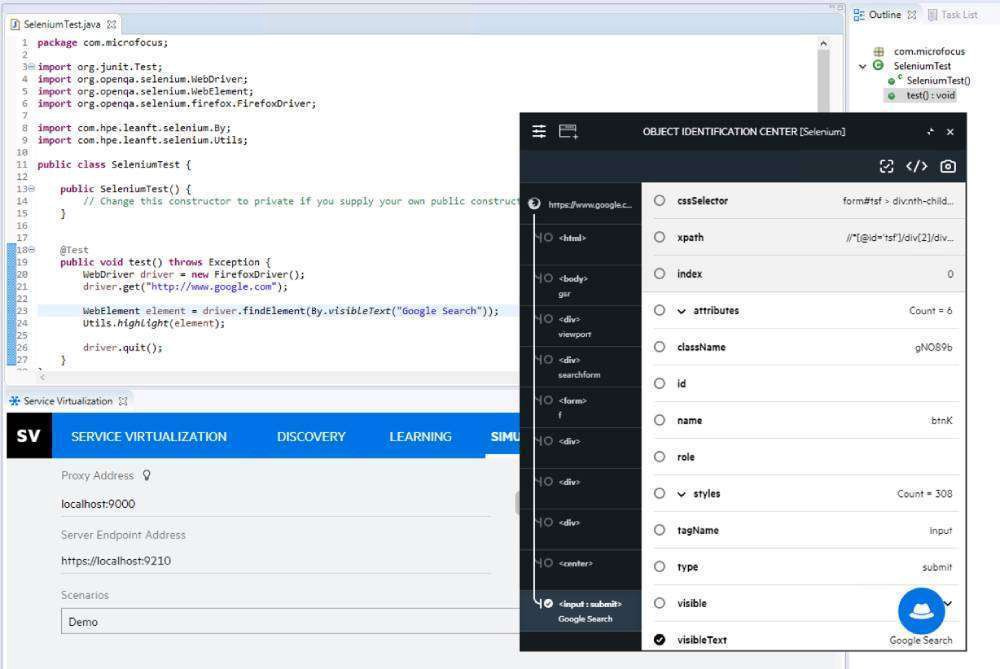
Task: Collapse the SeleniumTest node in Outline
Action: [x=863, y=66]
